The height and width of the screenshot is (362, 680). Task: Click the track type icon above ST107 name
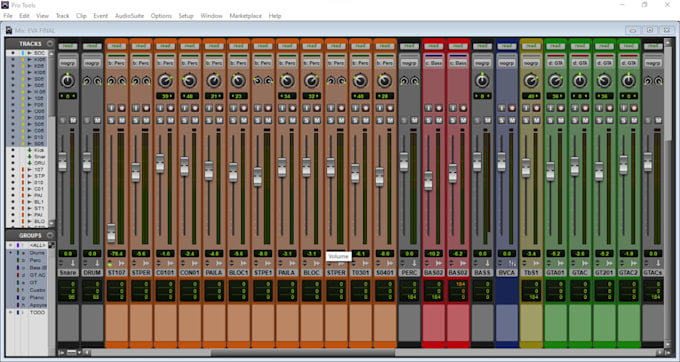tap(122, 263)
